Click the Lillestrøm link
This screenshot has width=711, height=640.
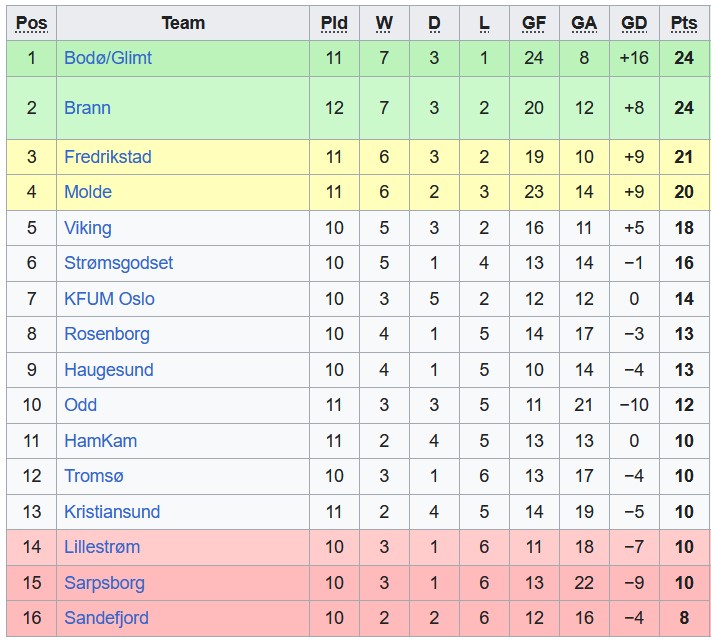pyautogui.click(x=102, y=547)
